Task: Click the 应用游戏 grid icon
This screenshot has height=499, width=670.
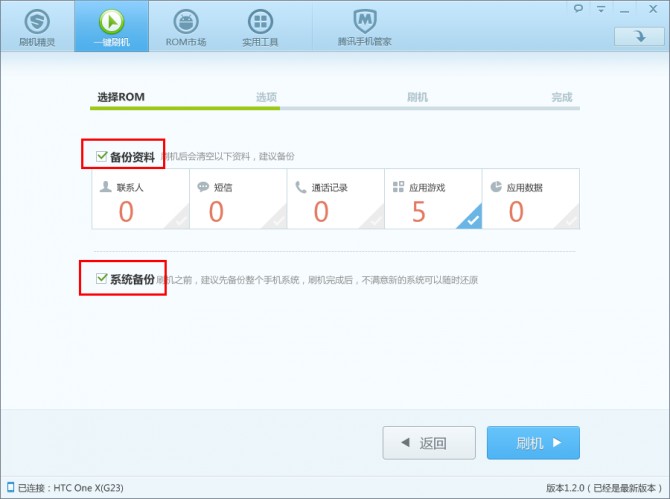Action: (398, 187)
